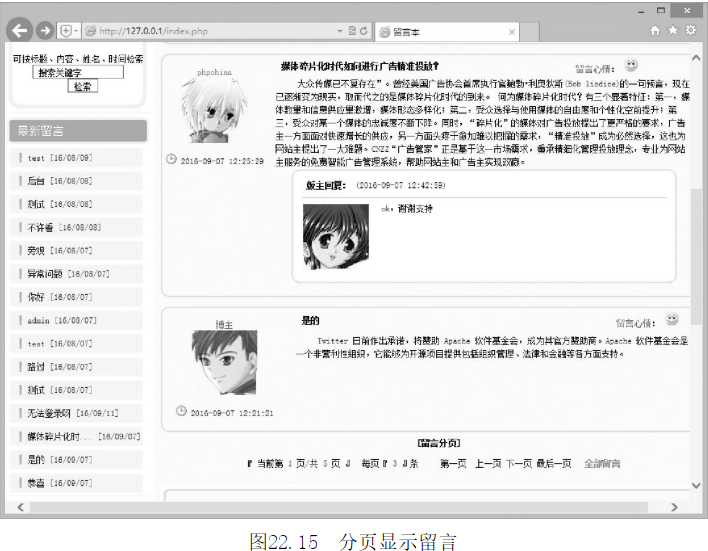Click the phpchina user avatar image
This screenshot has width=708, height=551.
(x=214, y=112)
